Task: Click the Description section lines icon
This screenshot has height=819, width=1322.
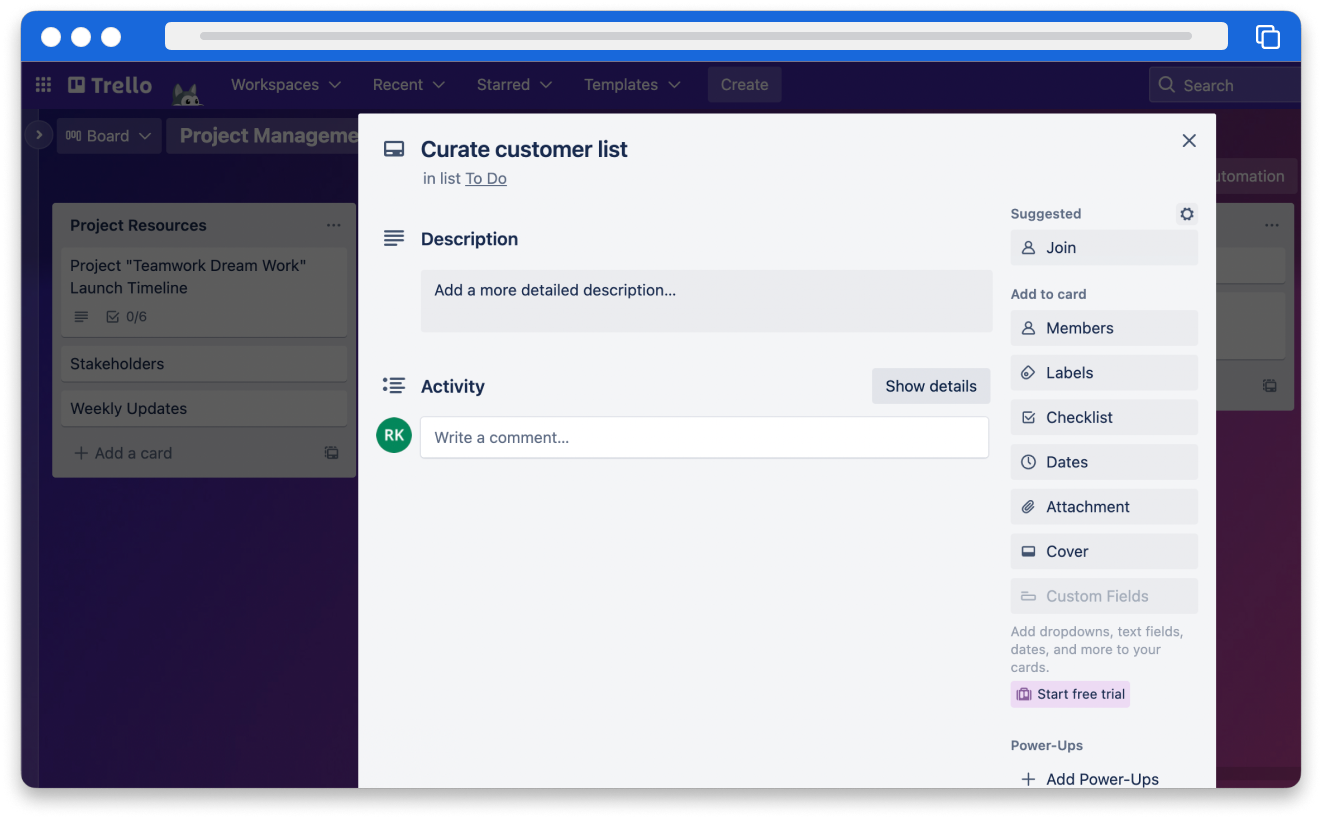Action: coord(394,239)
